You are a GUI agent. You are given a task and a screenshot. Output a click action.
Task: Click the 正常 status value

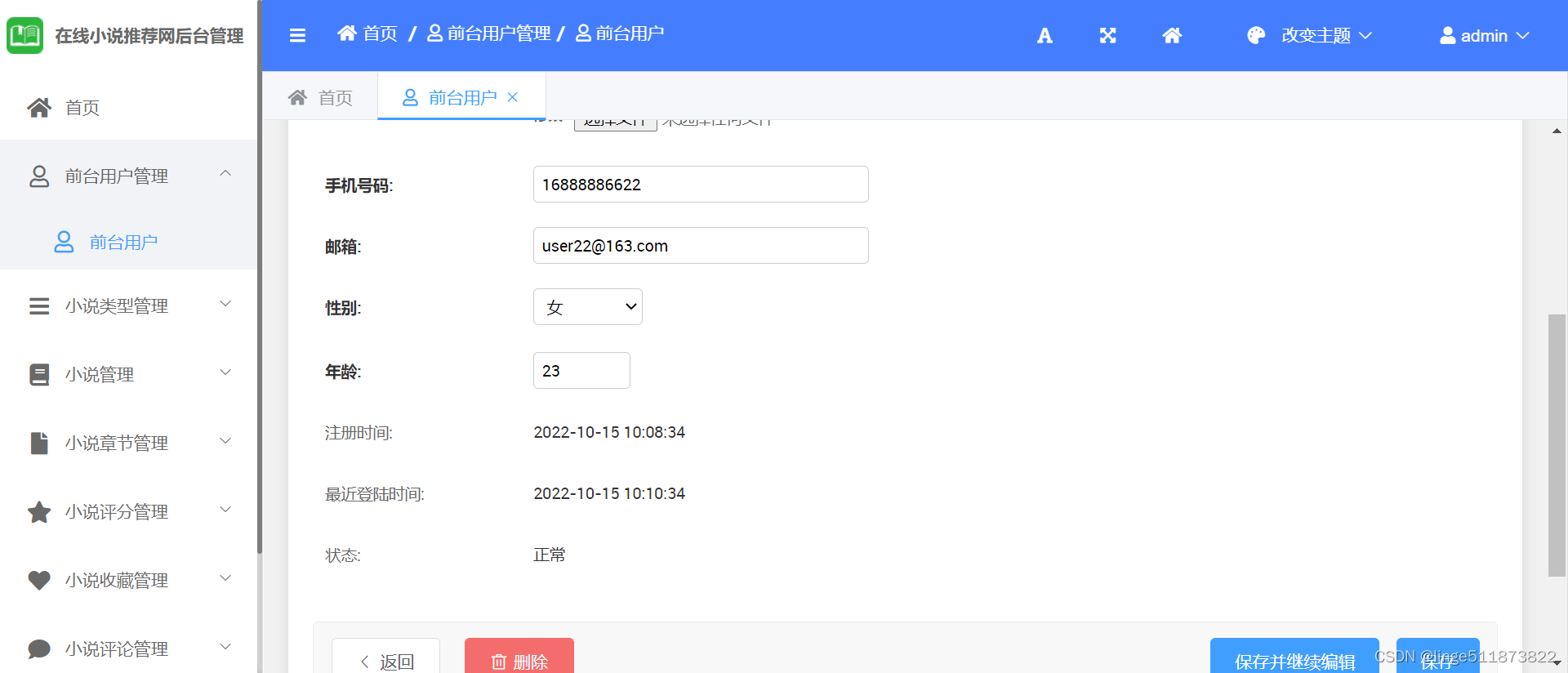tap(550, 555)
